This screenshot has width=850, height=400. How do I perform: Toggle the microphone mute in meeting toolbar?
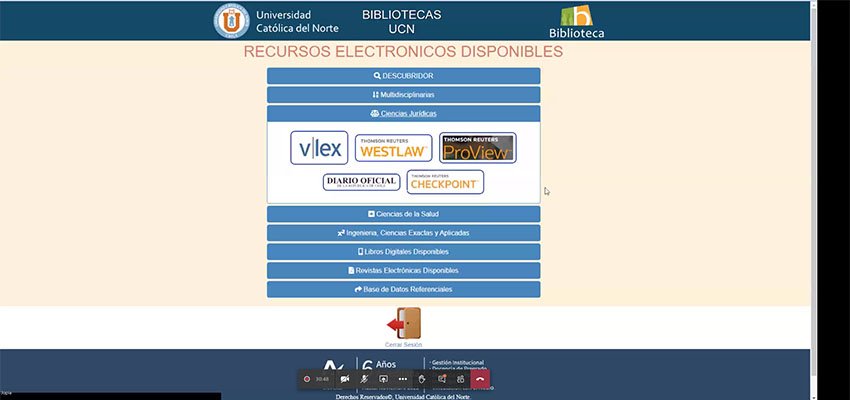tap(364, 379)
